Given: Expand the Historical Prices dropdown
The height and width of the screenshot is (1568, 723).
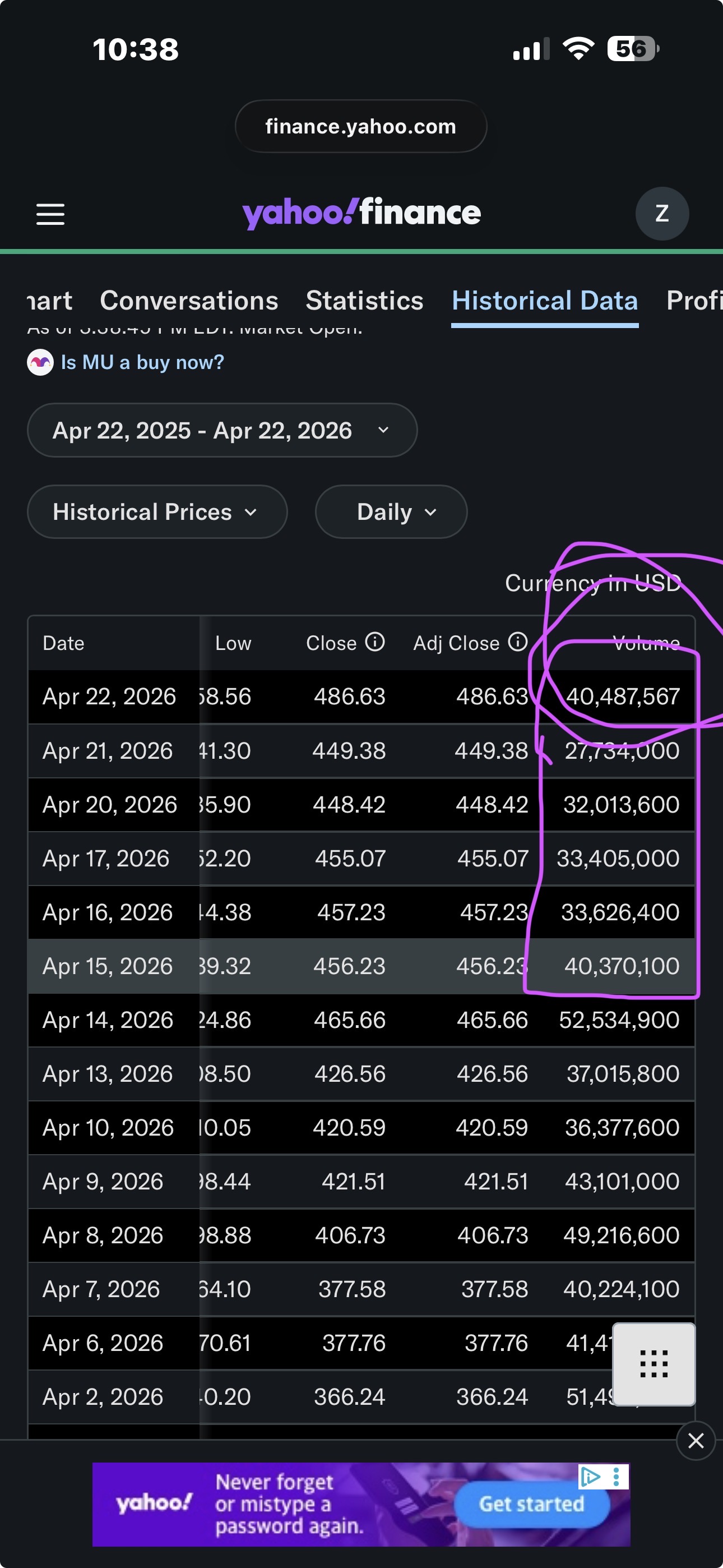Looking at the screenshot, I should [157, 512].
